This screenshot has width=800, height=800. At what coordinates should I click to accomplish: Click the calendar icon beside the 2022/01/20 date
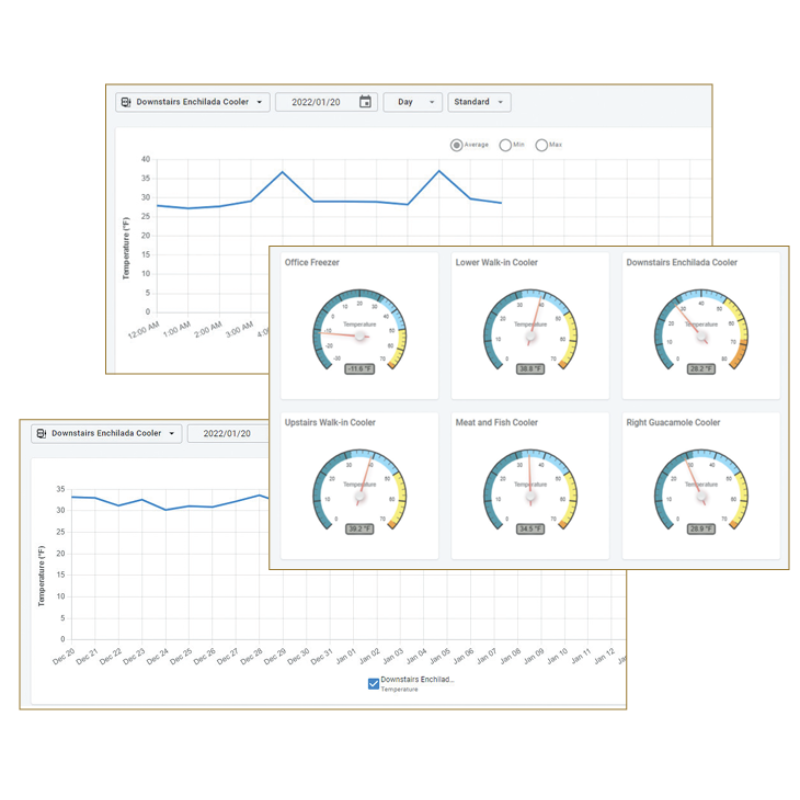pyautogui.click(x=365, y=102)
